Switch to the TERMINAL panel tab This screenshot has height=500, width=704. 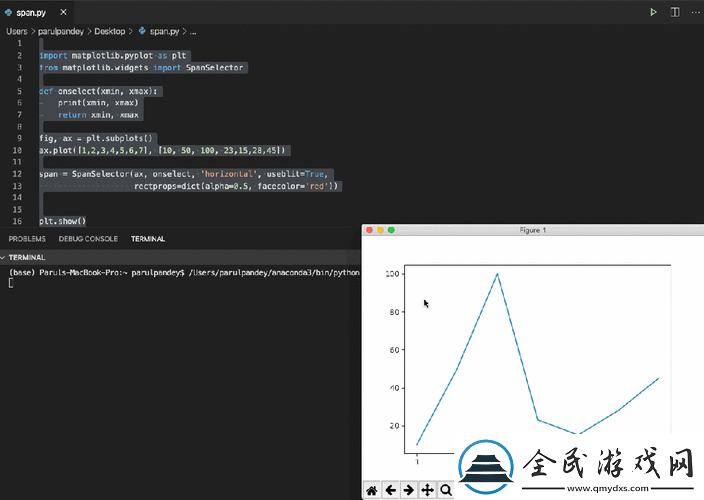tap(148, 239)
